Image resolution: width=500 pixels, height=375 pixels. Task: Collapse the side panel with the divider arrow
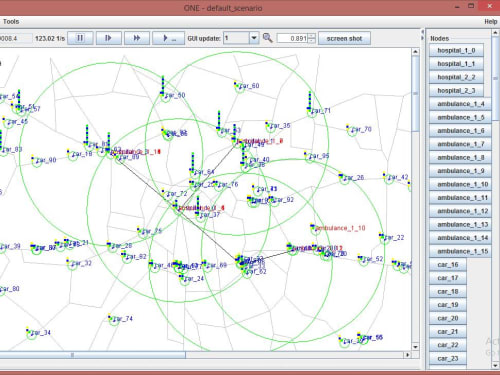click(x=422, y=39)
